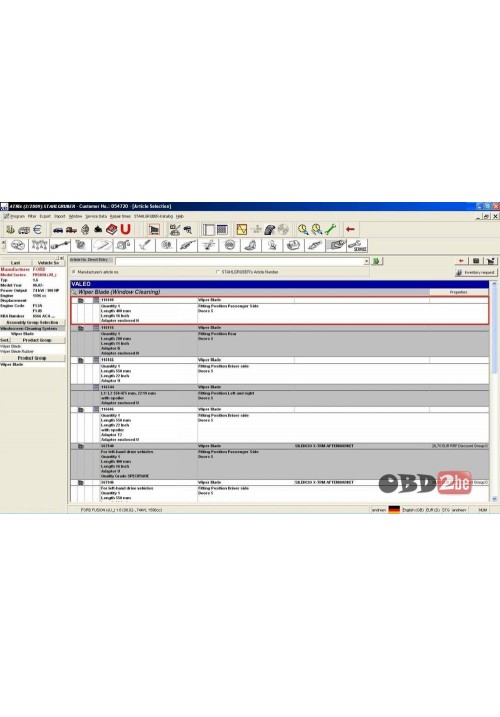Click the green wrench toolbar icon

(331, 230)
